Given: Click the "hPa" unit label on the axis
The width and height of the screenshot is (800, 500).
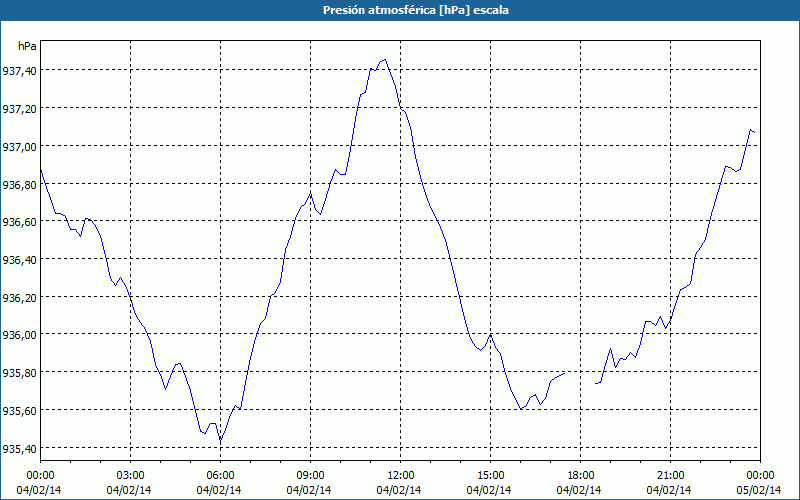Looking at the screenshot, I should tap(27, 46).
